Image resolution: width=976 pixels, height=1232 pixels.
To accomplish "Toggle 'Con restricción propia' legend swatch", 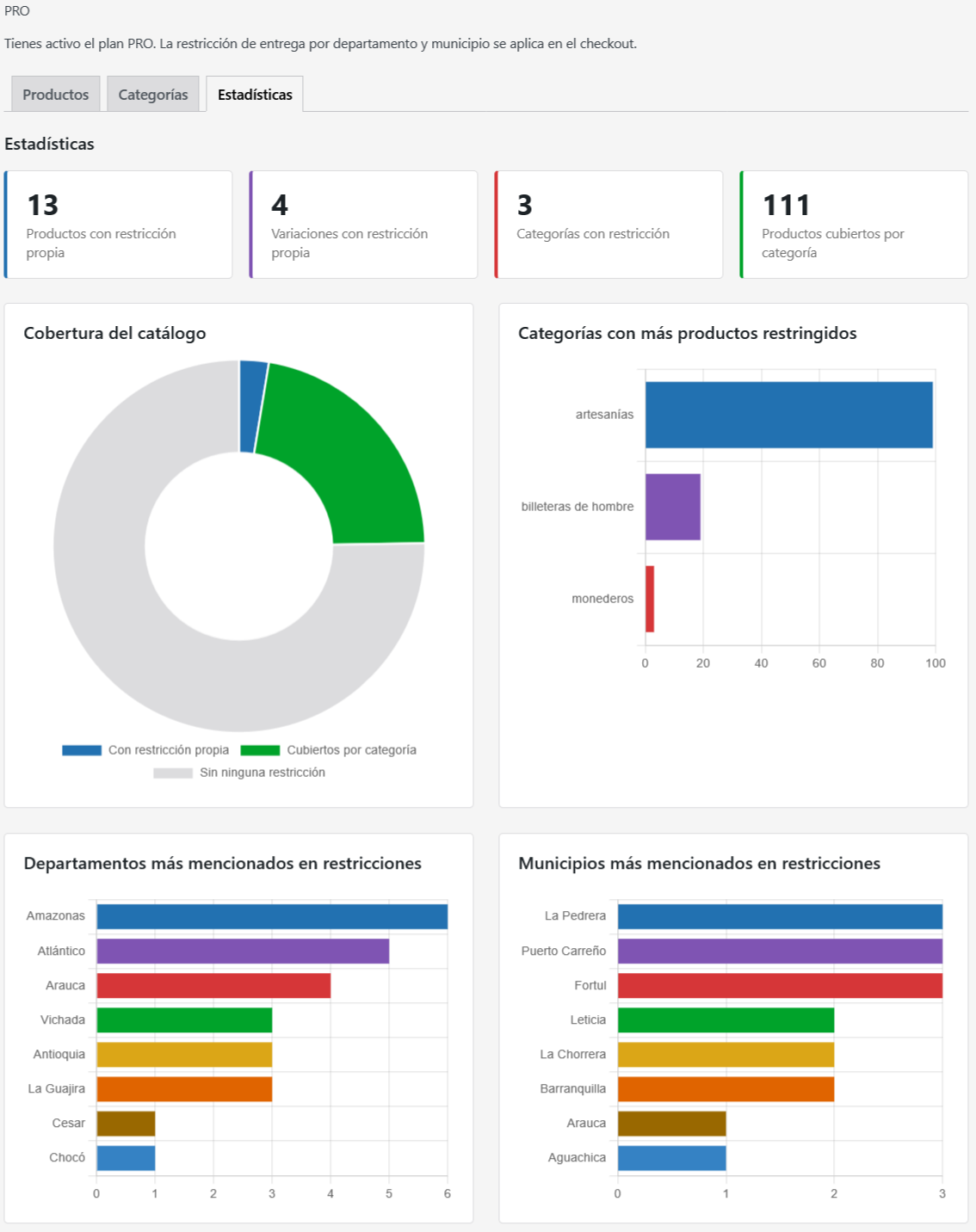I will point(82,750).
